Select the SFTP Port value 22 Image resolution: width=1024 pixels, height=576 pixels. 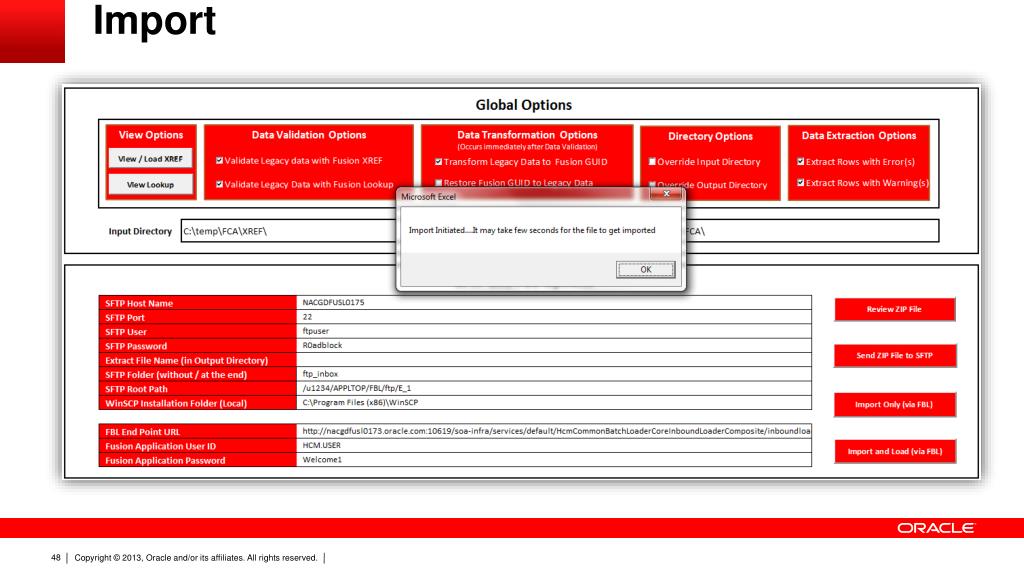tap(554, 317)
